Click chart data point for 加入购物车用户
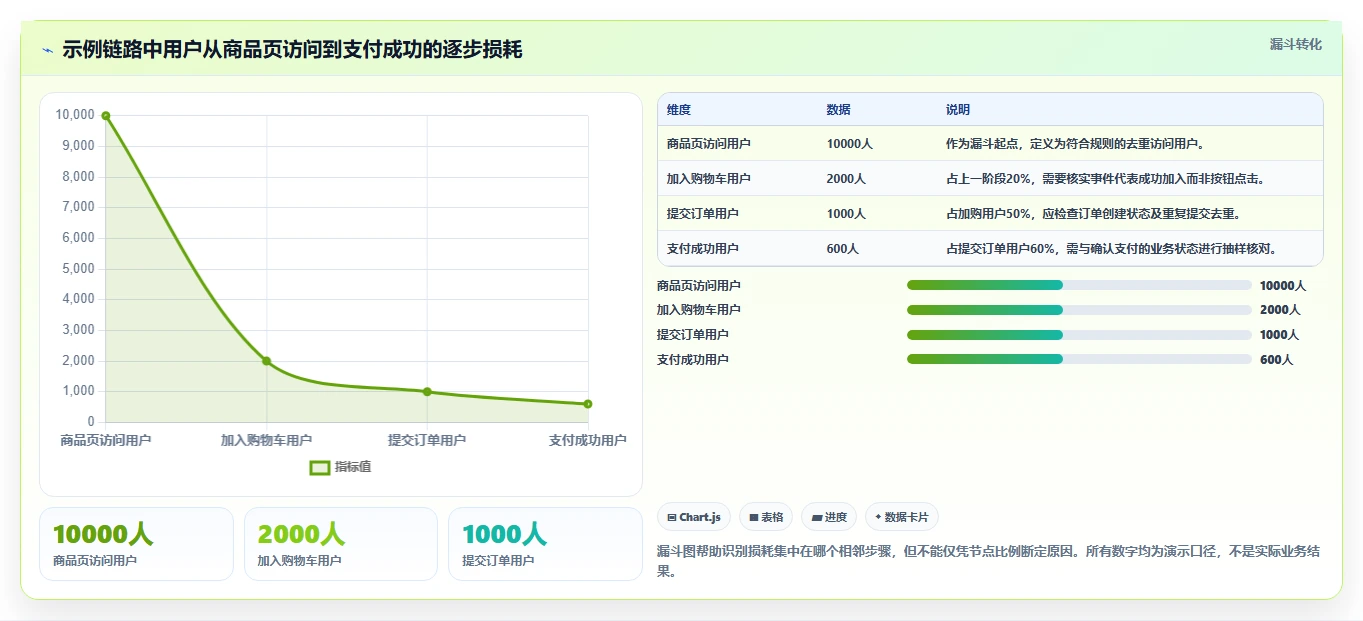 coord(266,361)
